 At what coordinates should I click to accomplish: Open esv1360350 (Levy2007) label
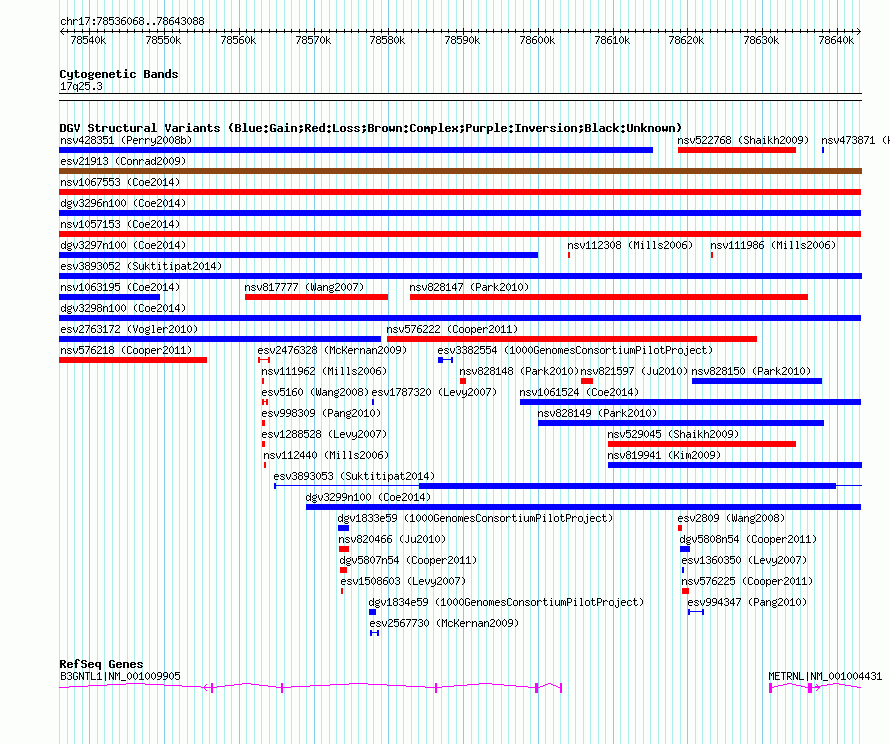(x=744, y=560)
